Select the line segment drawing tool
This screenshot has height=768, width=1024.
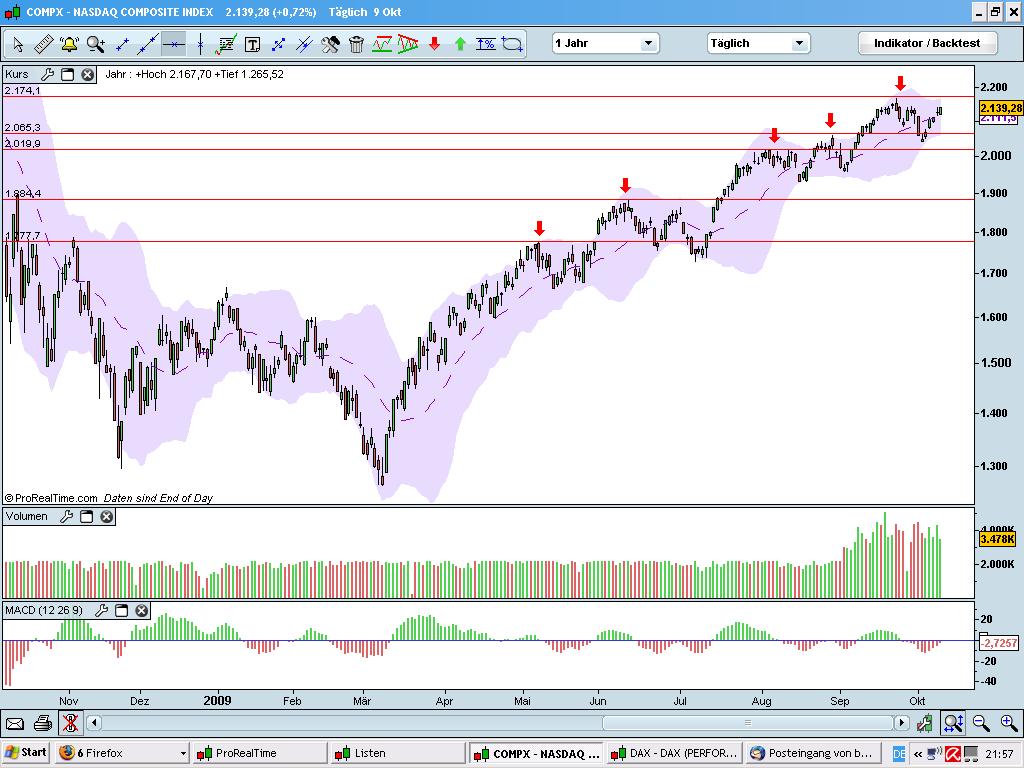[x=122, y=44]
